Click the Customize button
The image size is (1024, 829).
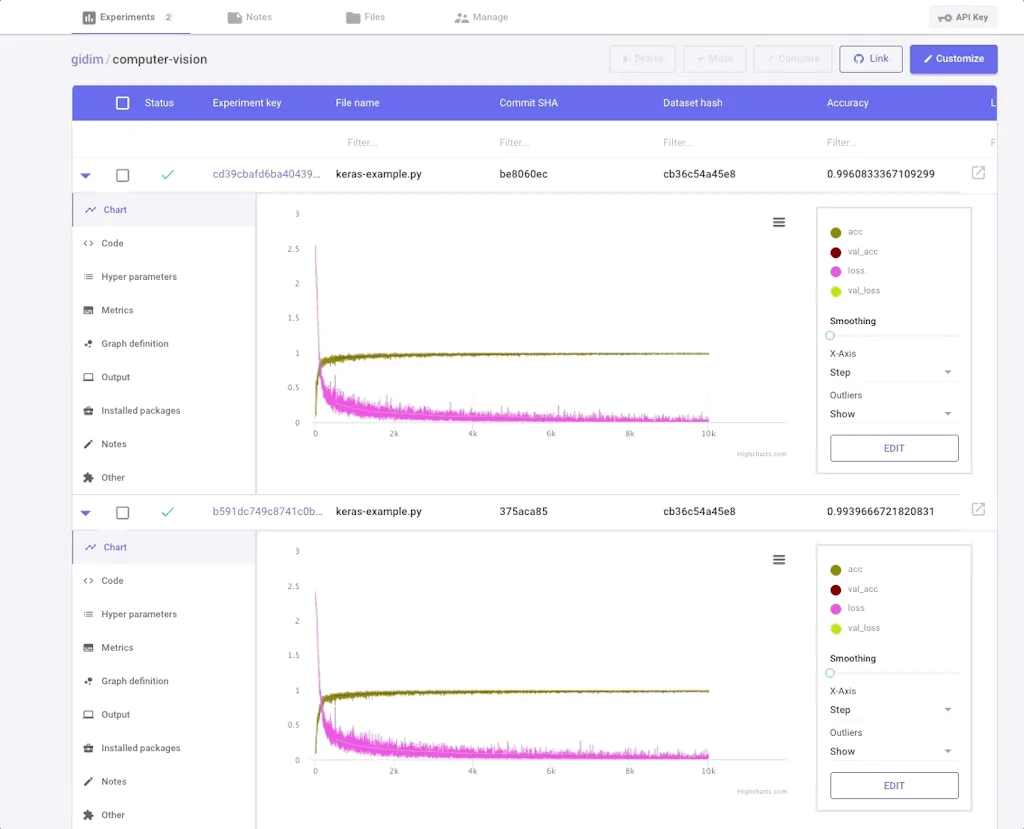[953, 59]
